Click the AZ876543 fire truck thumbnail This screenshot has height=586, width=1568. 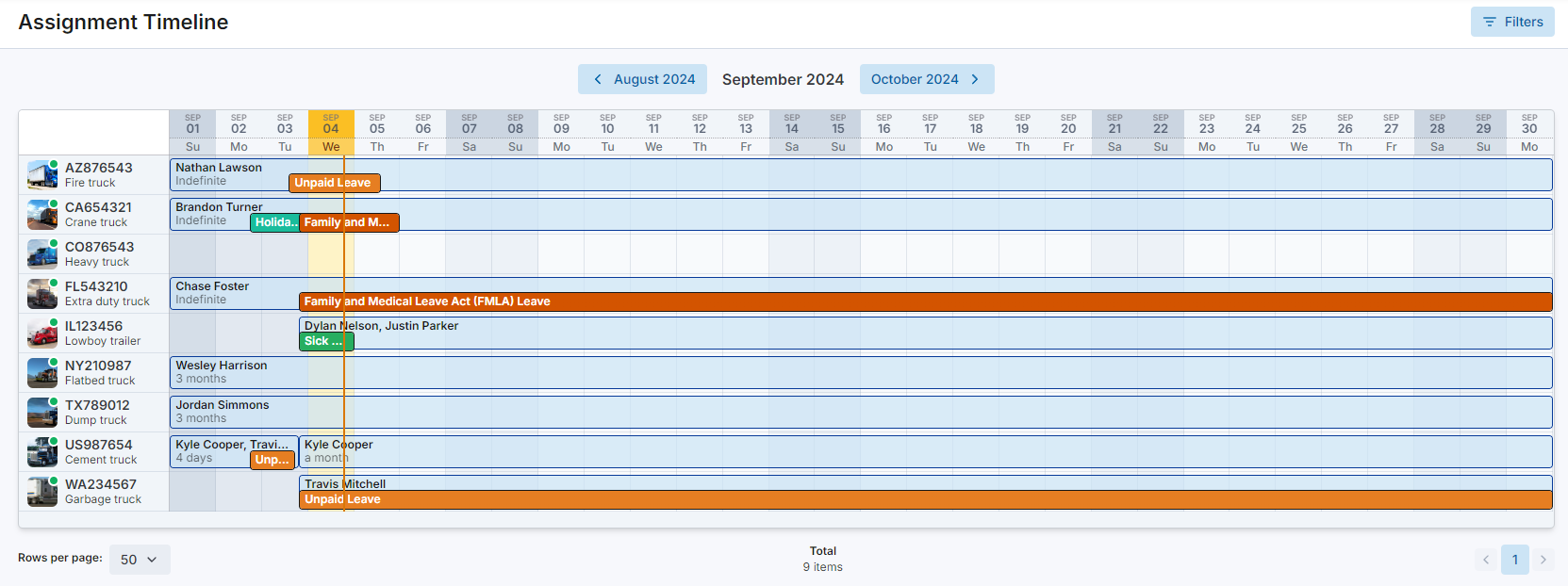tap(42, 175)
